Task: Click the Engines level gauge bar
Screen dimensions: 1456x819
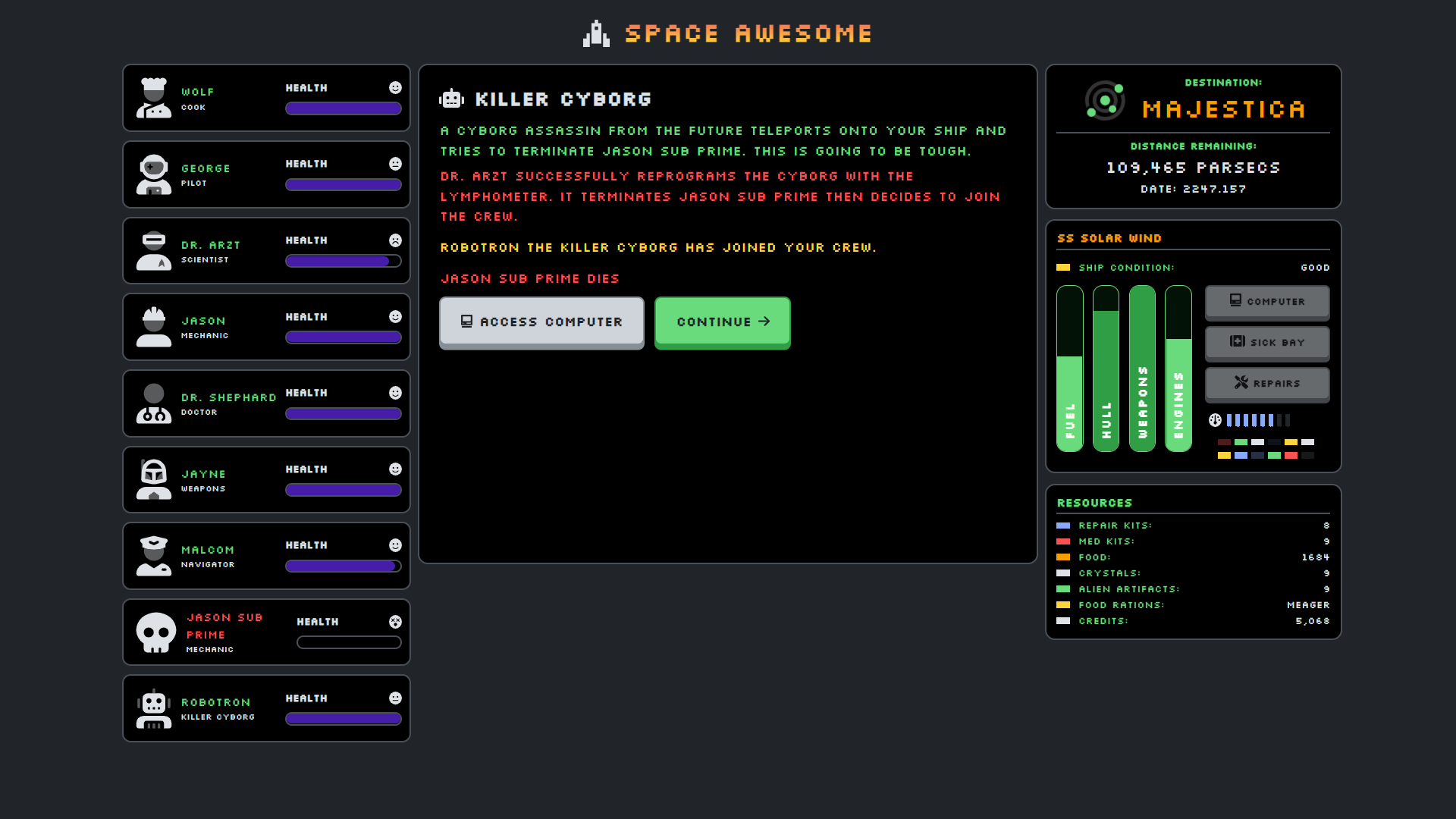Action: click(x=1178, y=369)
